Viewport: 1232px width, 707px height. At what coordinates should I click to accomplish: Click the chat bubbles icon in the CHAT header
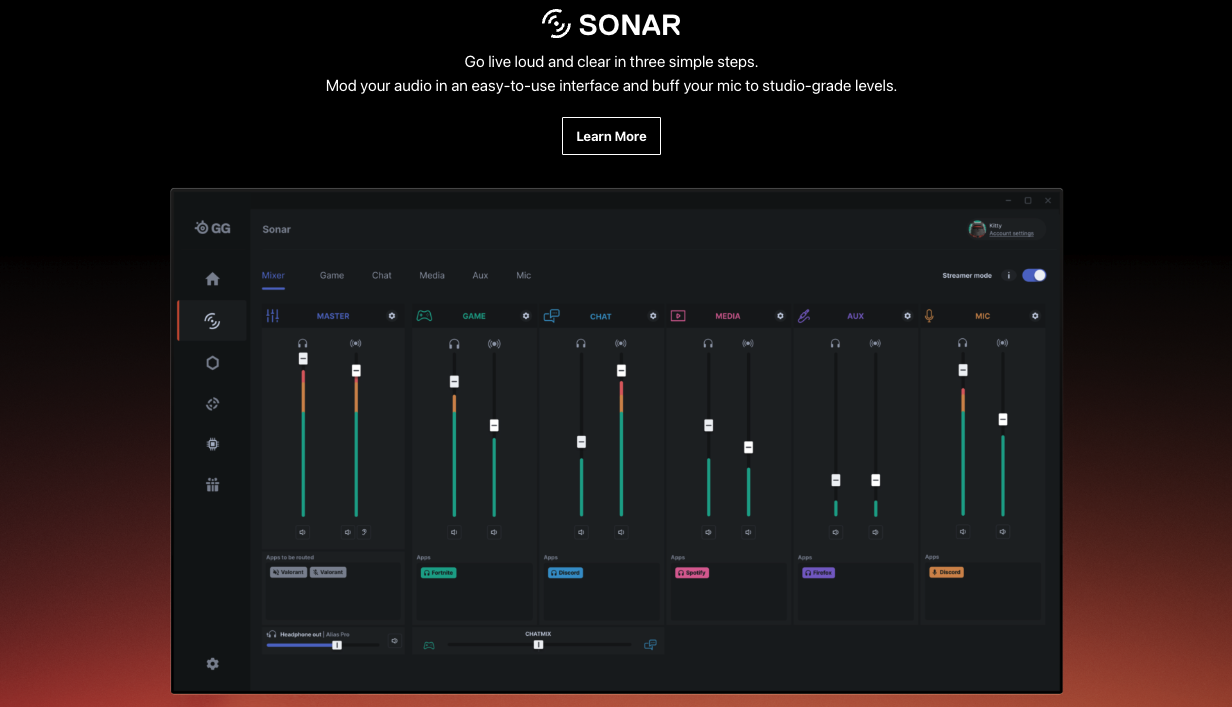pos(552,316)
